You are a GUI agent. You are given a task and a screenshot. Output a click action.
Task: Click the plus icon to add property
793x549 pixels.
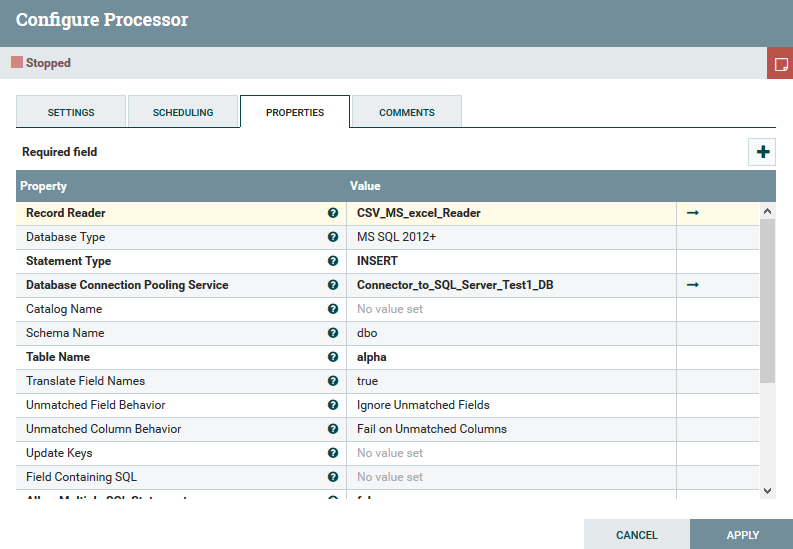762,152
